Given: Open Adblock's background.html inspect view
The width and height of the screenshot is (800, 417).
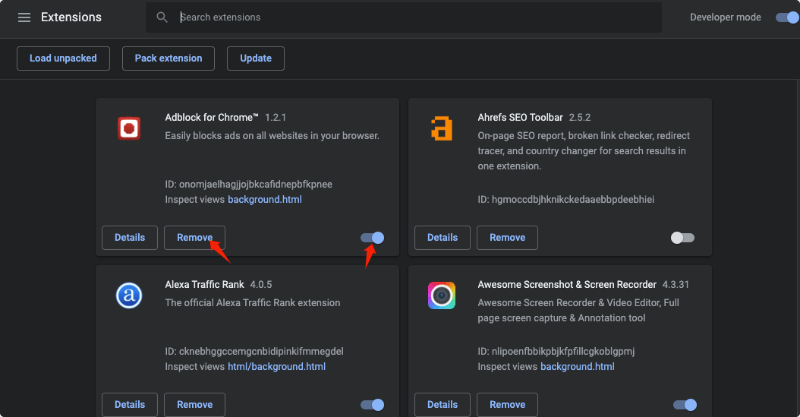Looking at the screenshot, I should (265, 200).
